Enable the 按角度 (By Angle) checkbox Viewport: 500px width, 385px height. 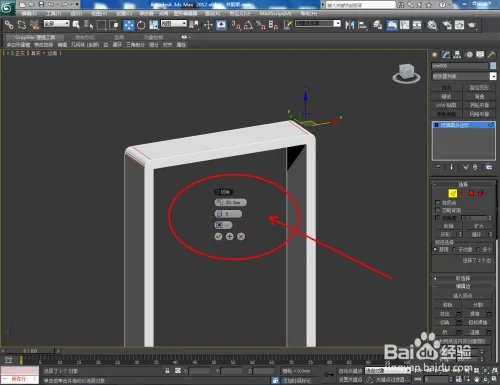437,218
